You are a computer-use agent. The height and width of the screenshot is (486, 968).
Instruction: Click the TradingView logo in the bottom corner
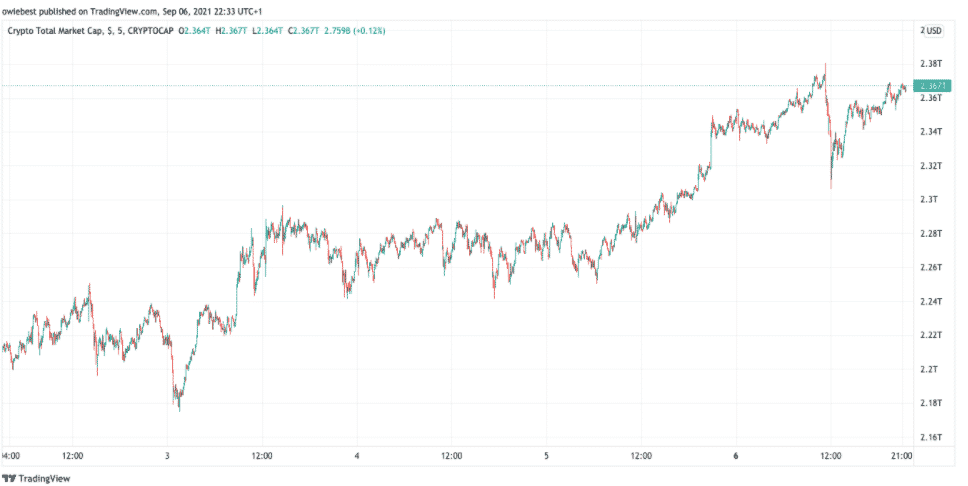click(32, 477)
